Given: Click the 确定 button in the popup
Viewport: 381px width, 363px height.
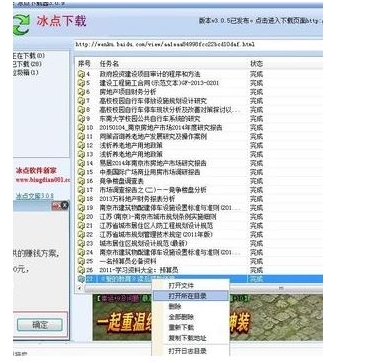Looking at the screenshot, I should [40, 325].
